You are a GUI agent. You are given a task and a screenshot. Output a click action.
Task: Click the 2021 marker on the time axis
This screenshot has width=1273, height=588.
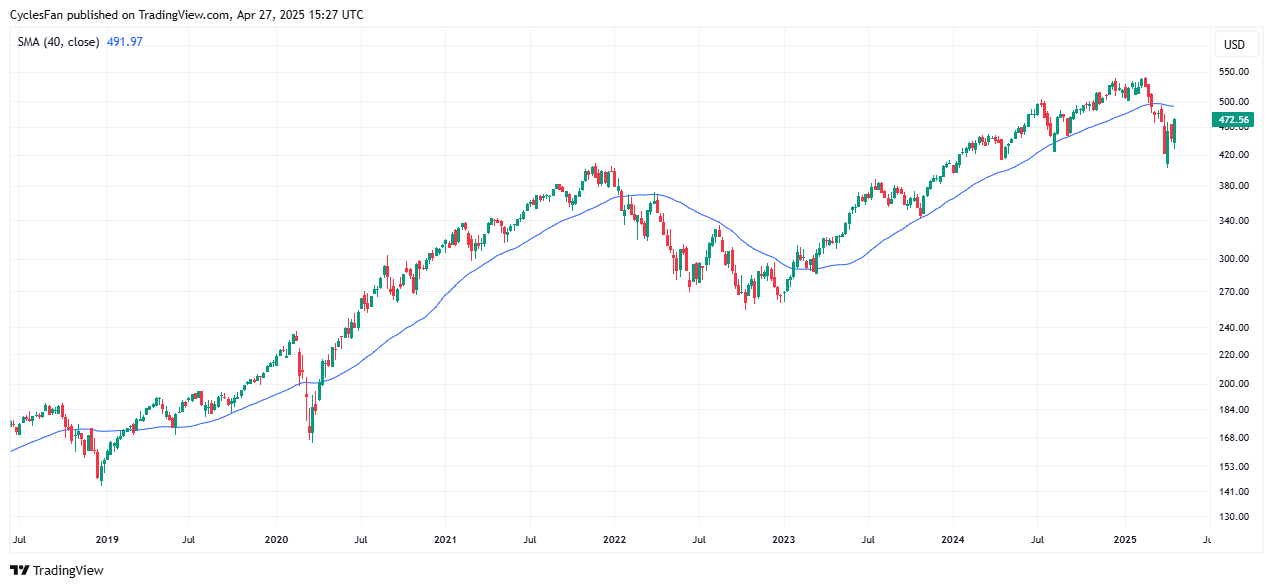tap(445, 540)
